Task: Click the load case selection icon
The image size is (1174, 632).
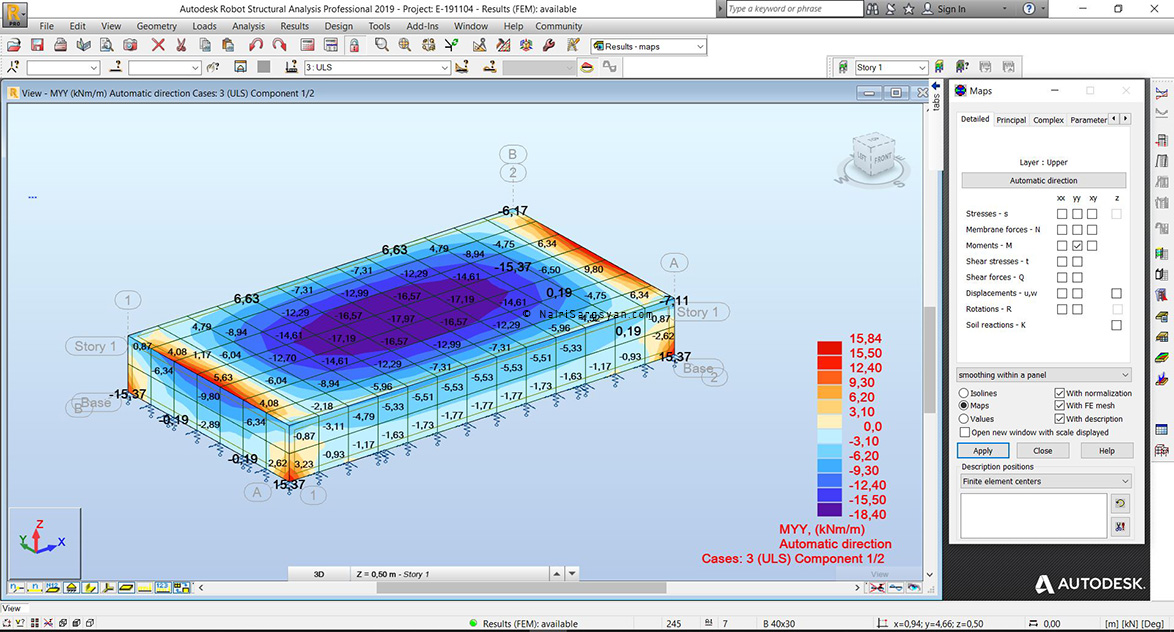Action: tap(291, 67)
